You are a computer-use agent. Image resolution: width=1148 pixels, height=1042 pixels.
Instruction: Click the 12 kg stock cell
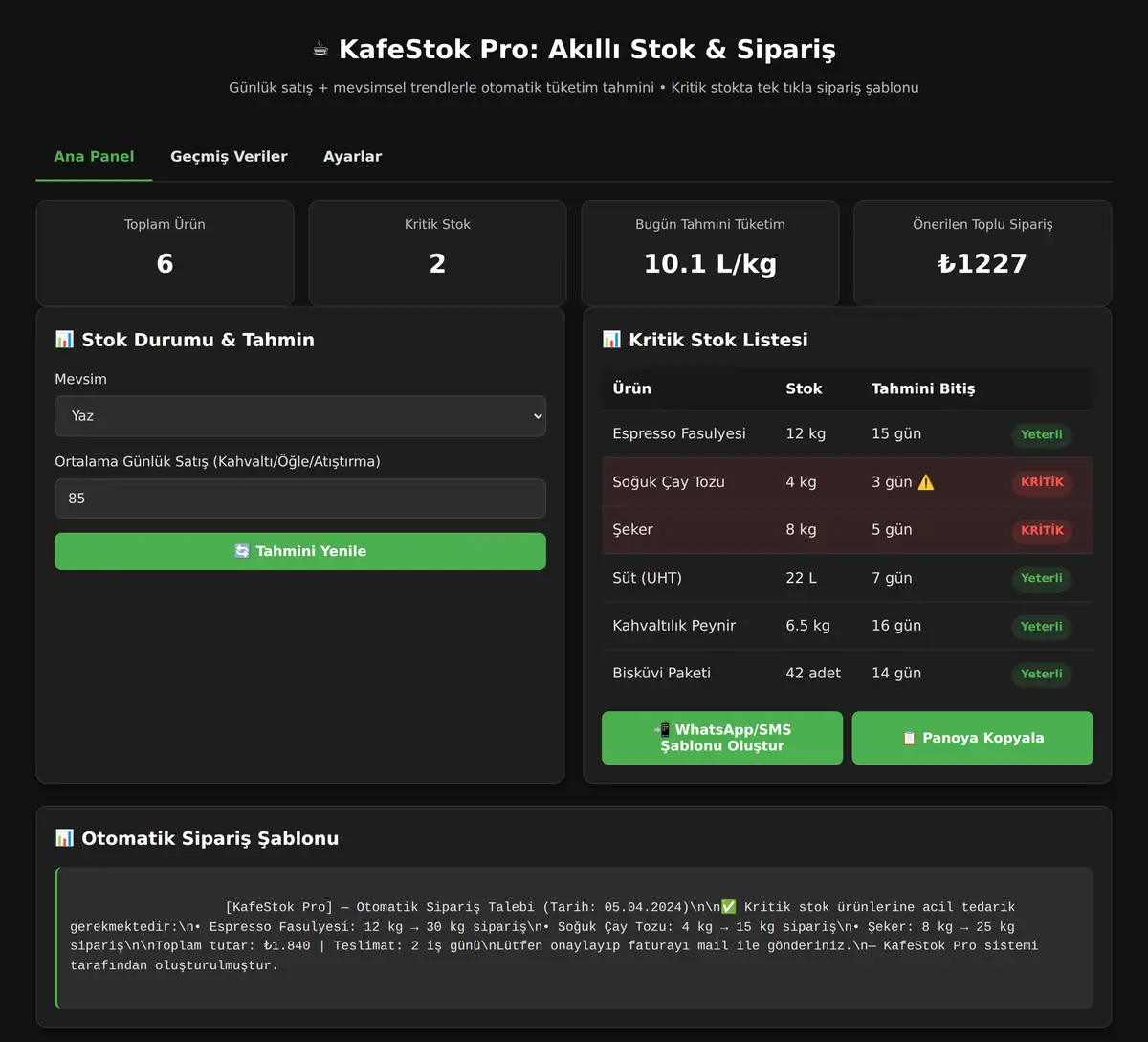pyautogui.click(x=806, y=433)
